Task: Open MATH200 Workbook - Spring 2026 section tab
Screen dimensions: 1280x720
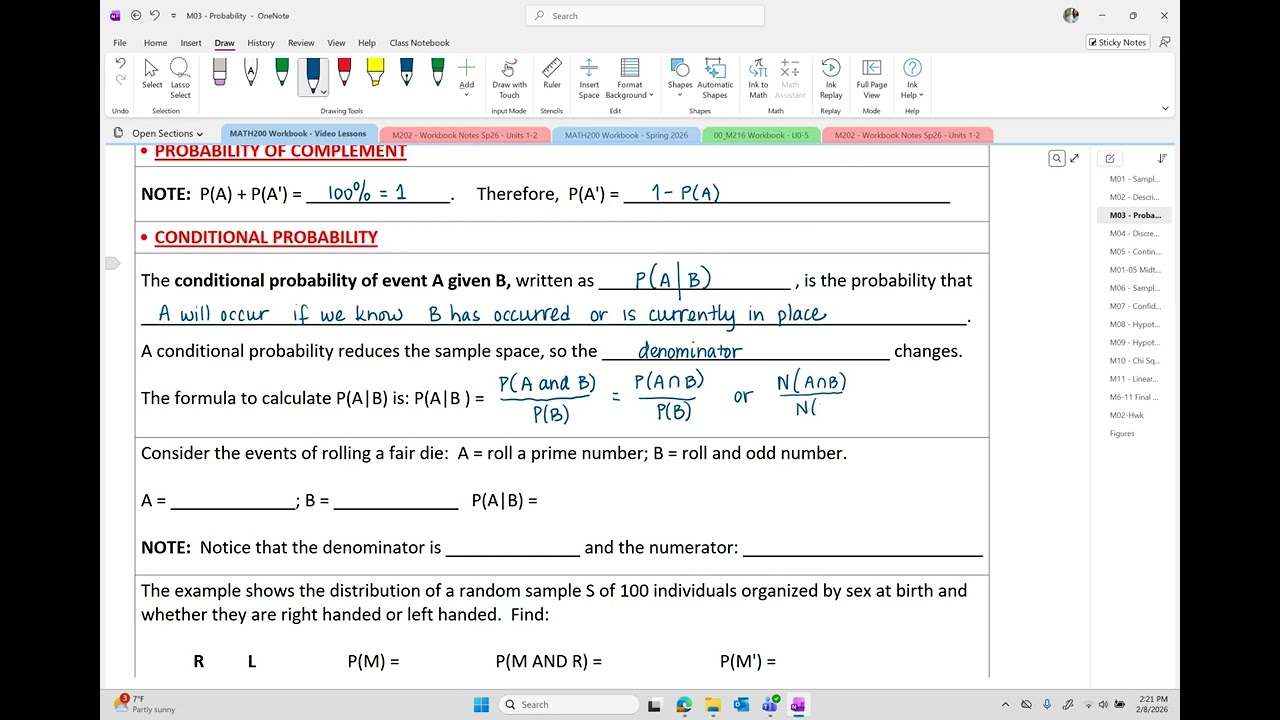Action: click(626, 135)
